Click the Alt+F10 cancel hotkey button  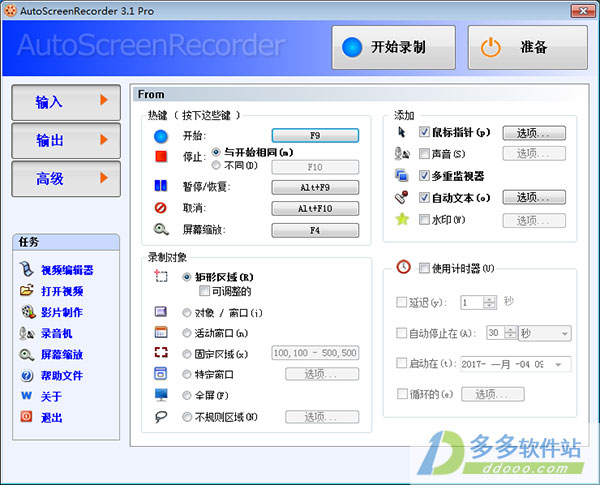coord(315,209)
